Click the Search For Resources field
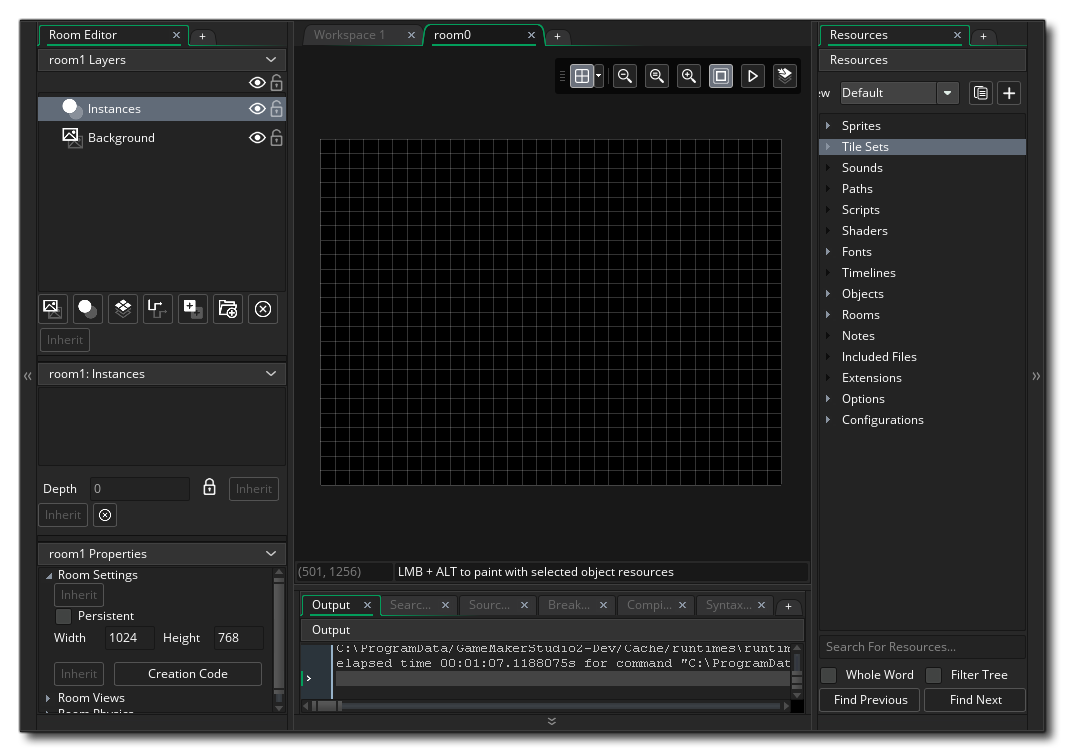 tap(922, 647)
